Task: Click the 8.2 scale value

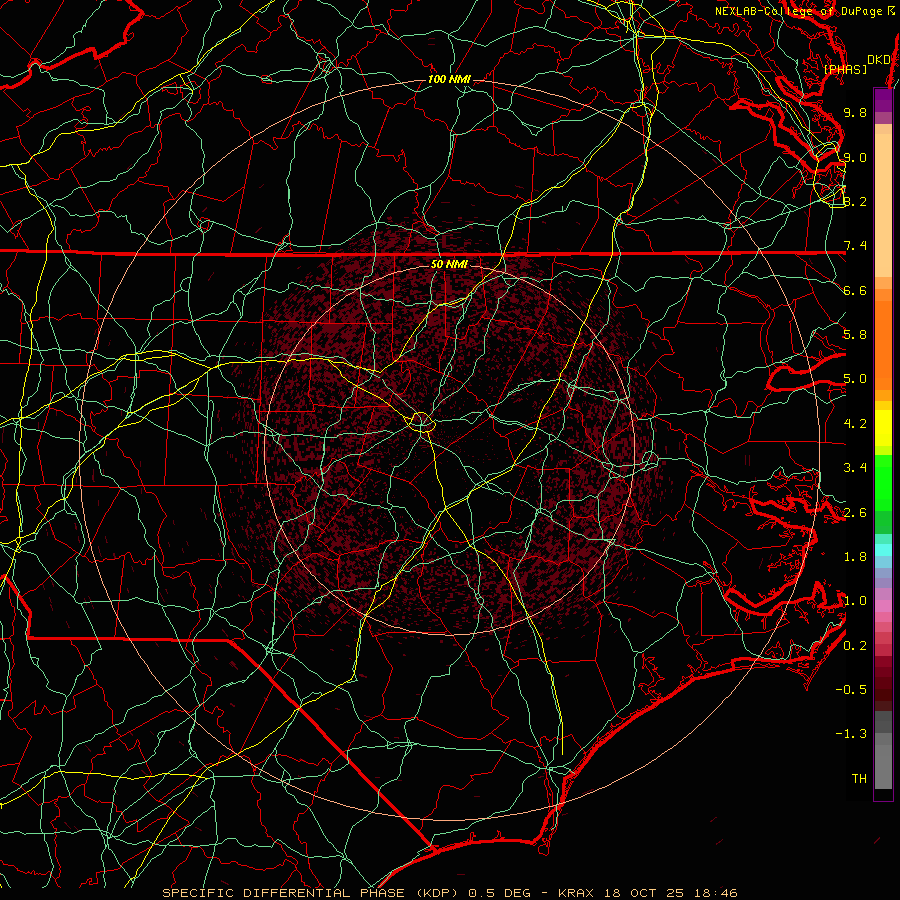Action: pyautogui.click(x=855, y=201)
